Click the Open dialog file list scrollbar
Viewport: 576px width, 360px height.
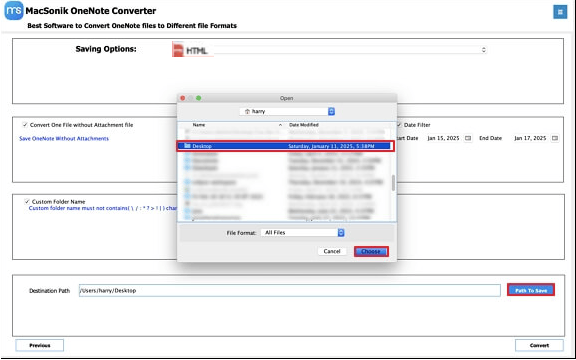pos(393,183)
